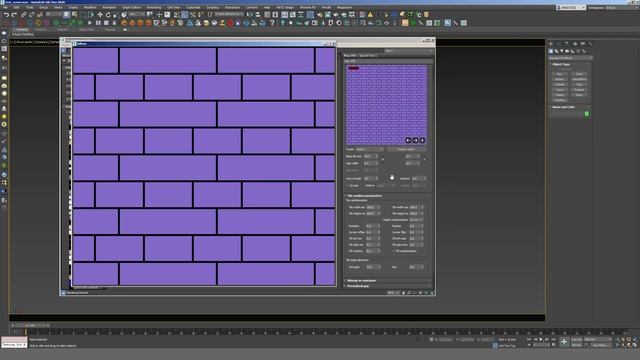Activate the Select and Scale tool
The height and width of the screenshot is (360, 640).
coord(116,15)
